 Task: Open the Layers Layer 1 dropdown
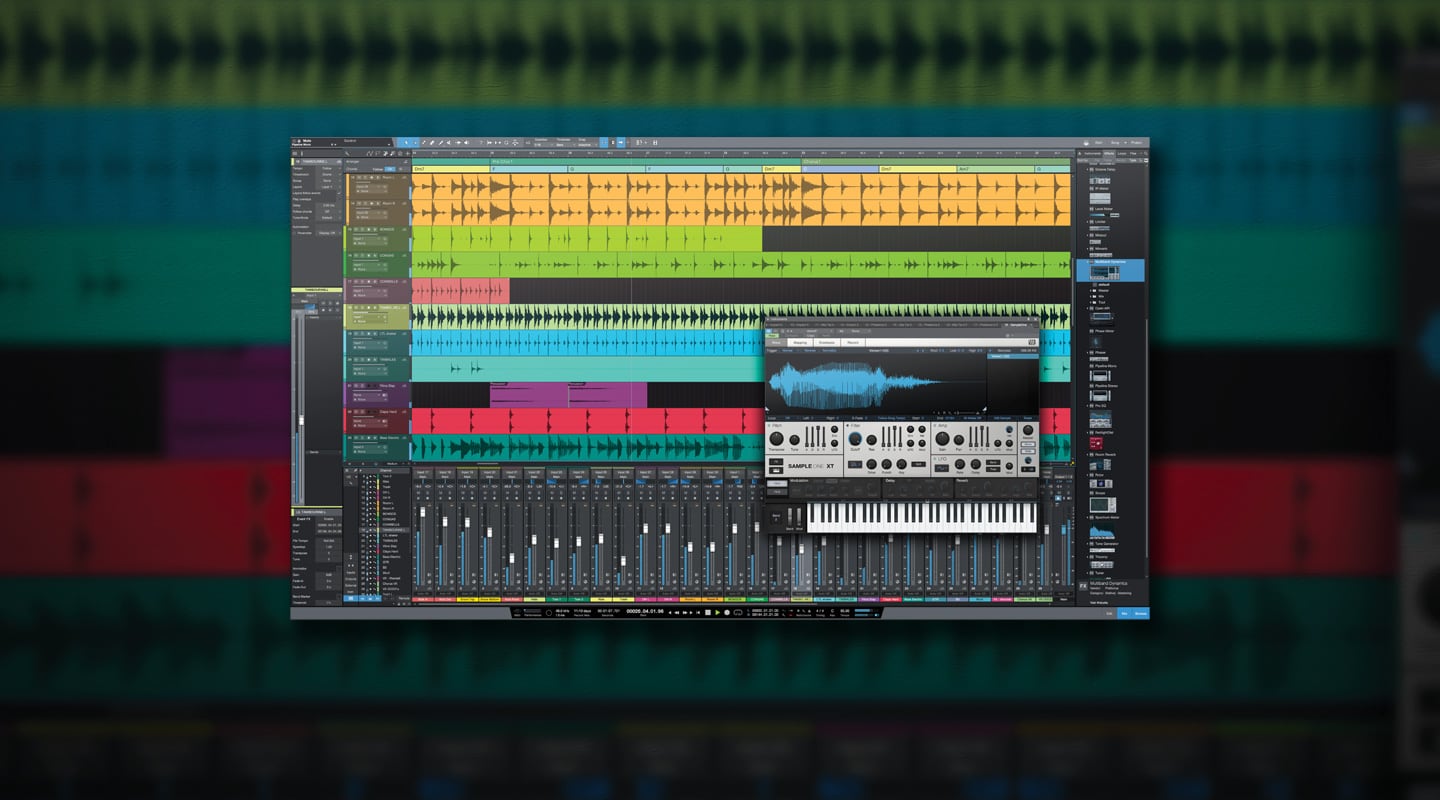pyautogui.click(x=327, y=187)
